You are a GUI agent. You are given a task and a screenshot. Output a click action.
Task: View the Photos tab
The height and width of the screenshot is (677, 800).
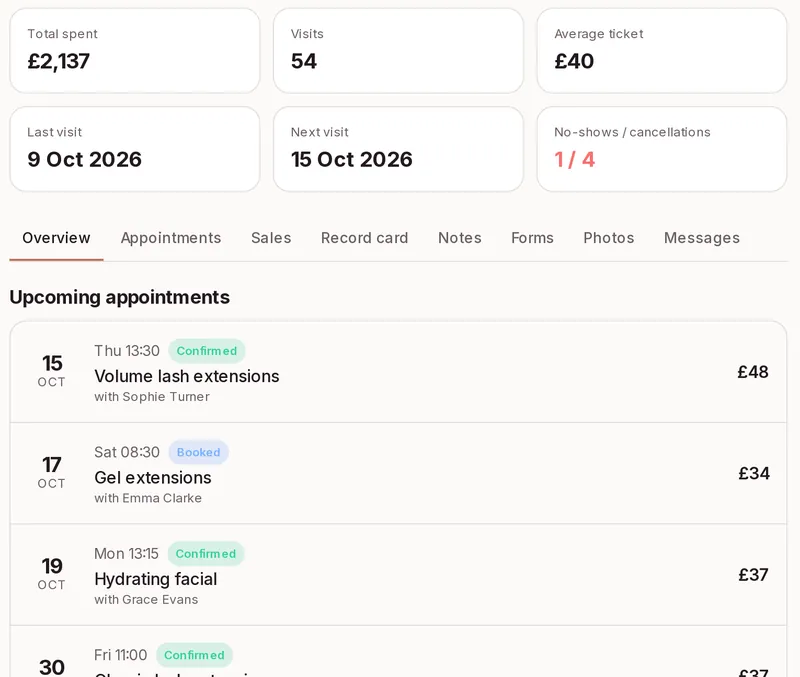(x=609, y=238)
